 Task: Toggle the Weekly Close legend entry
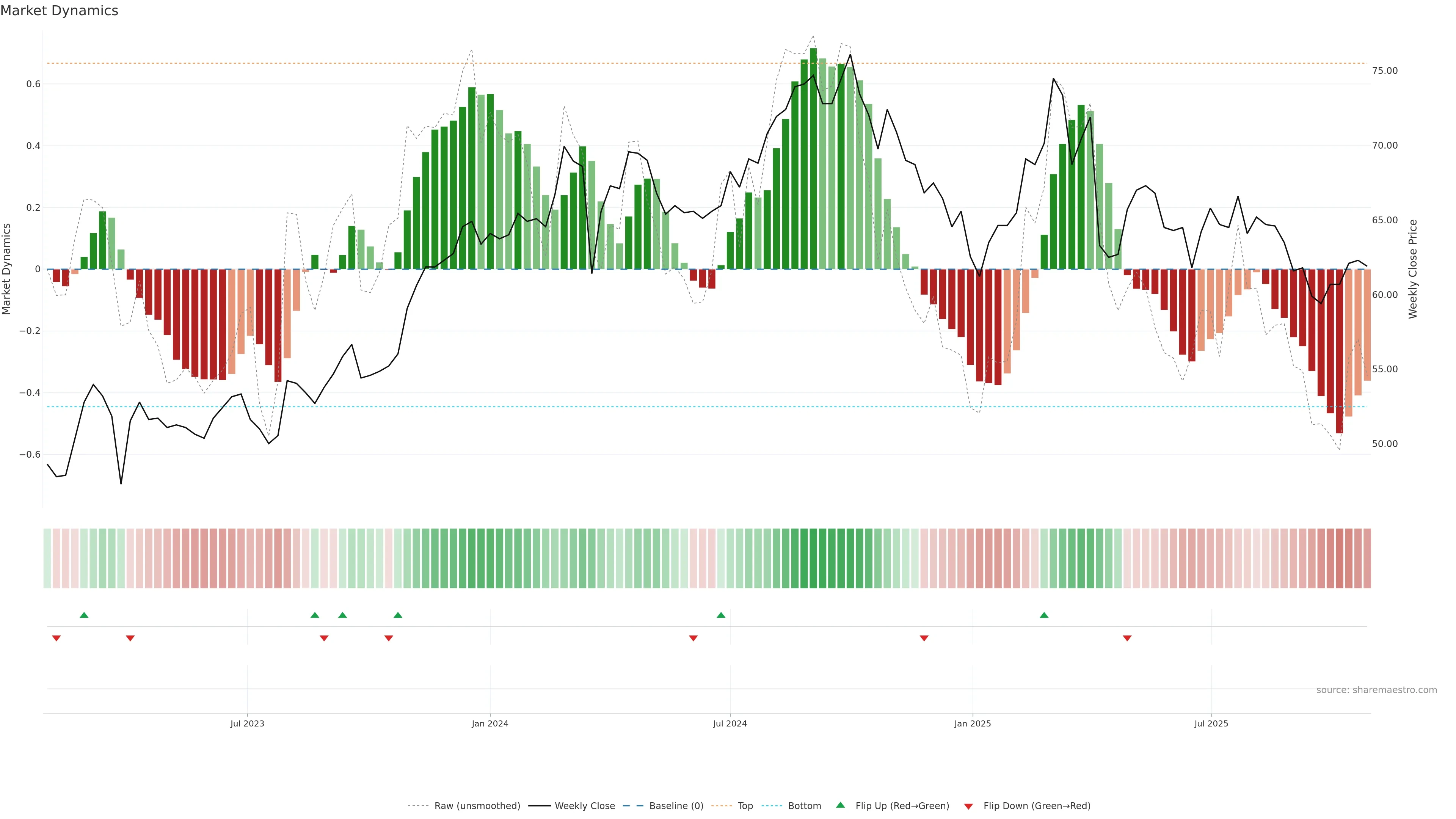click(584, 806)
